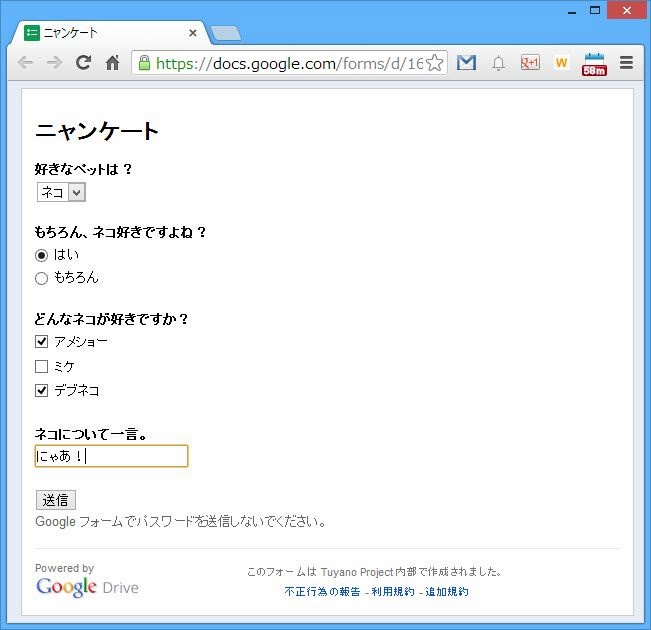Expand the 好きなペット dropdown
Image resolution: width=651 pixels, height=630 pixels.
pos(62,192)
